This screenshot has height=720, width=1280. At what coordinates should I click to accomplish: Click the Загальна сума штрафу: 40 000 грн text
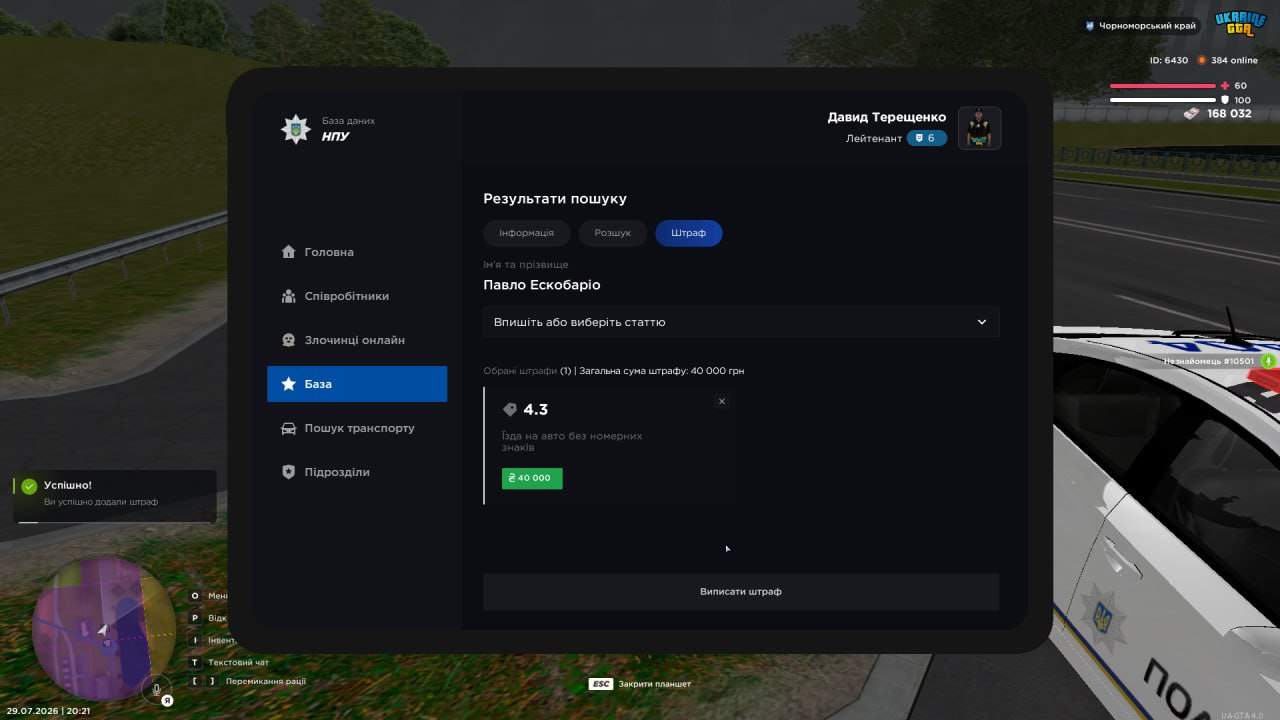click(662, 371)
